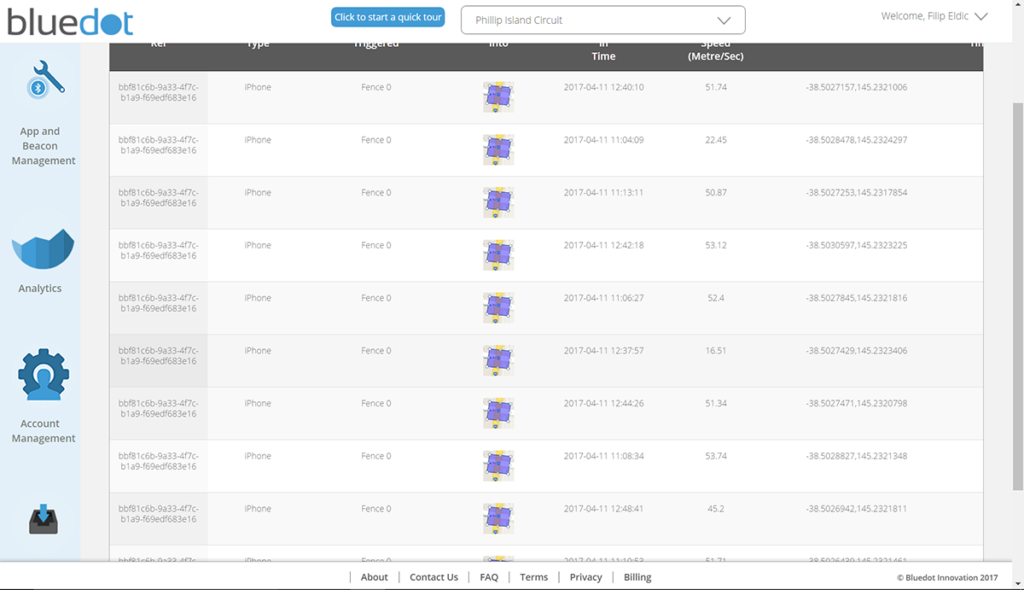Open App and Beacon Management wrench icon
Viewport: 1024px width, 590px height.
click(45, 80)
